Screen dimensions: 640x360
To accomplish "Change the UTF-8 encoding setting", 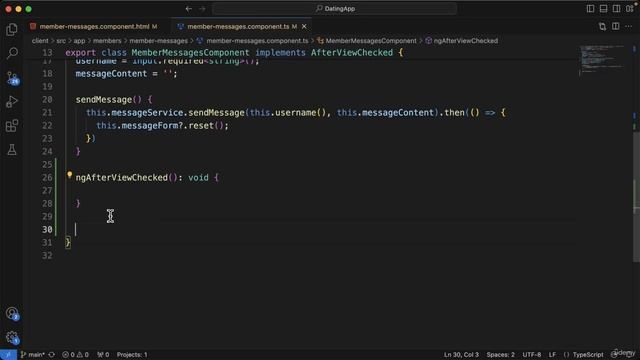I will click(532, 355).
